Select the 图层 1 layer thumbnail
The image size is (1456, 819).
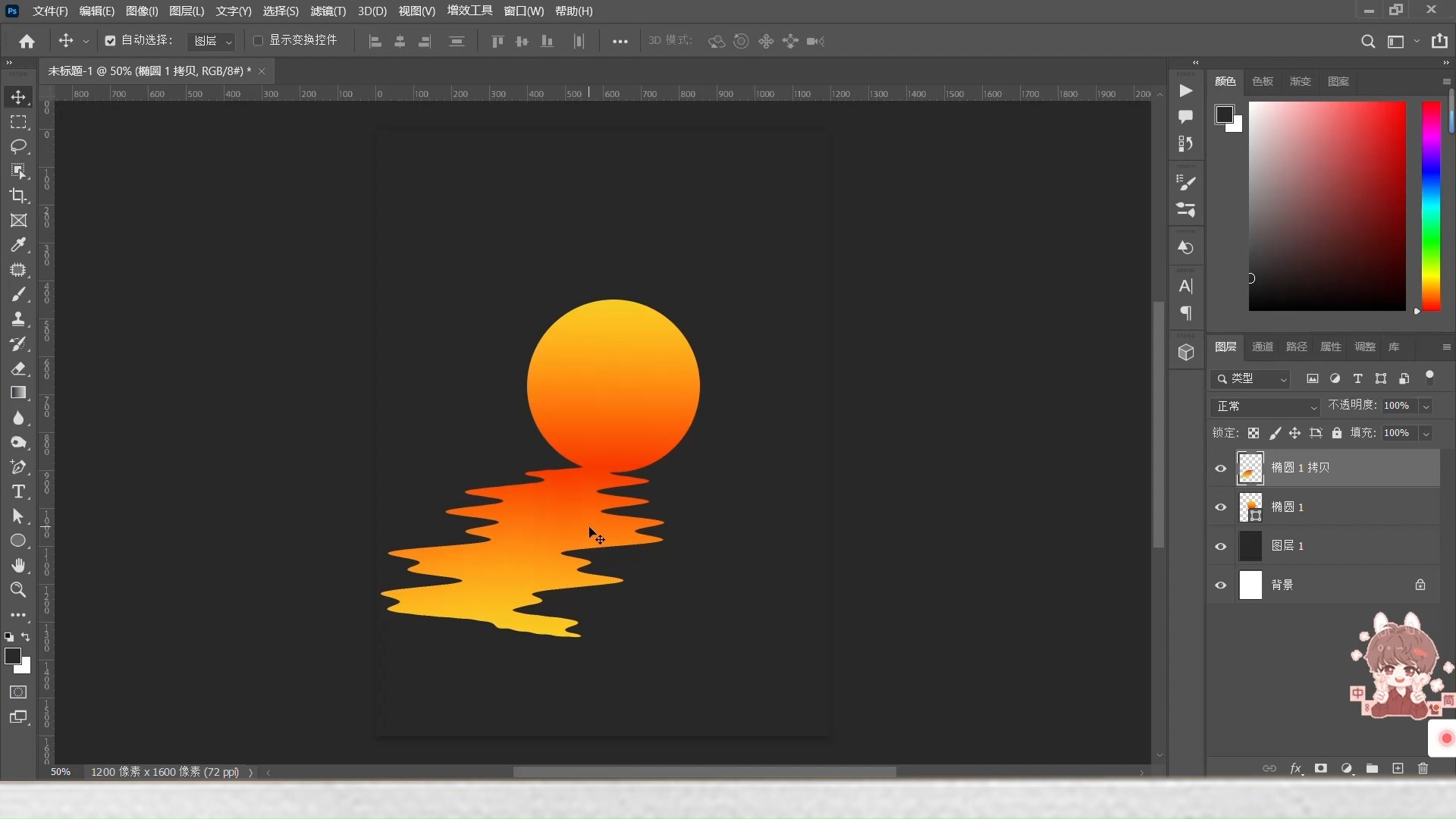click(x=1250, y=546)
